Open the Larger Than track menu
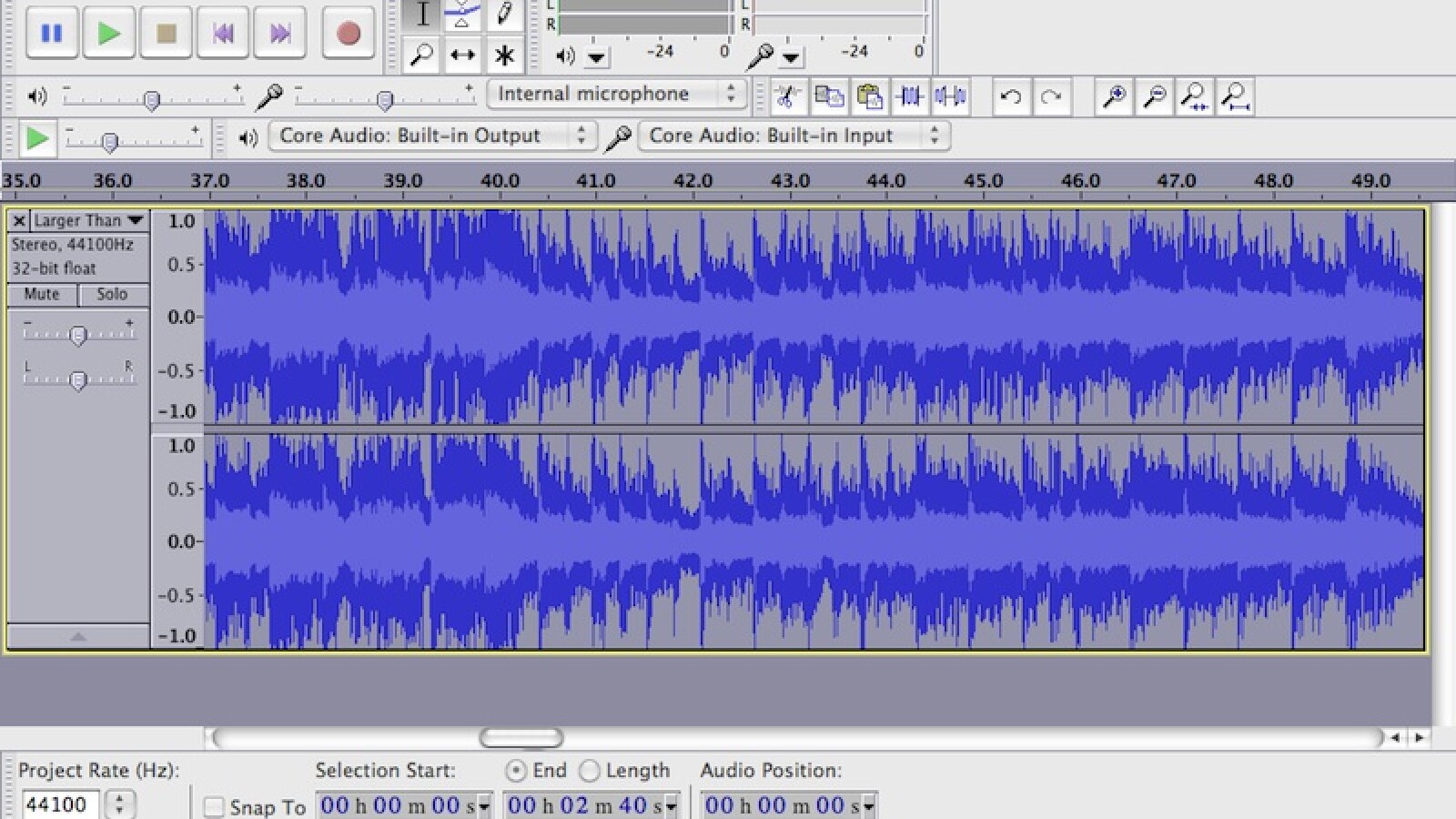 (x=88, y=221)
